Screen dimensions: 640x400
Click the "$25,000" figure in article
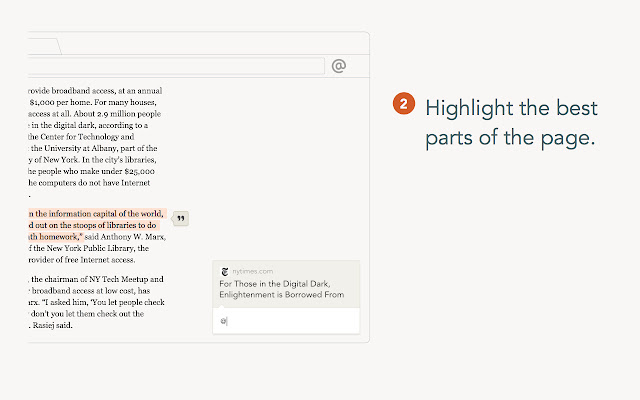[x=148, y=172]
